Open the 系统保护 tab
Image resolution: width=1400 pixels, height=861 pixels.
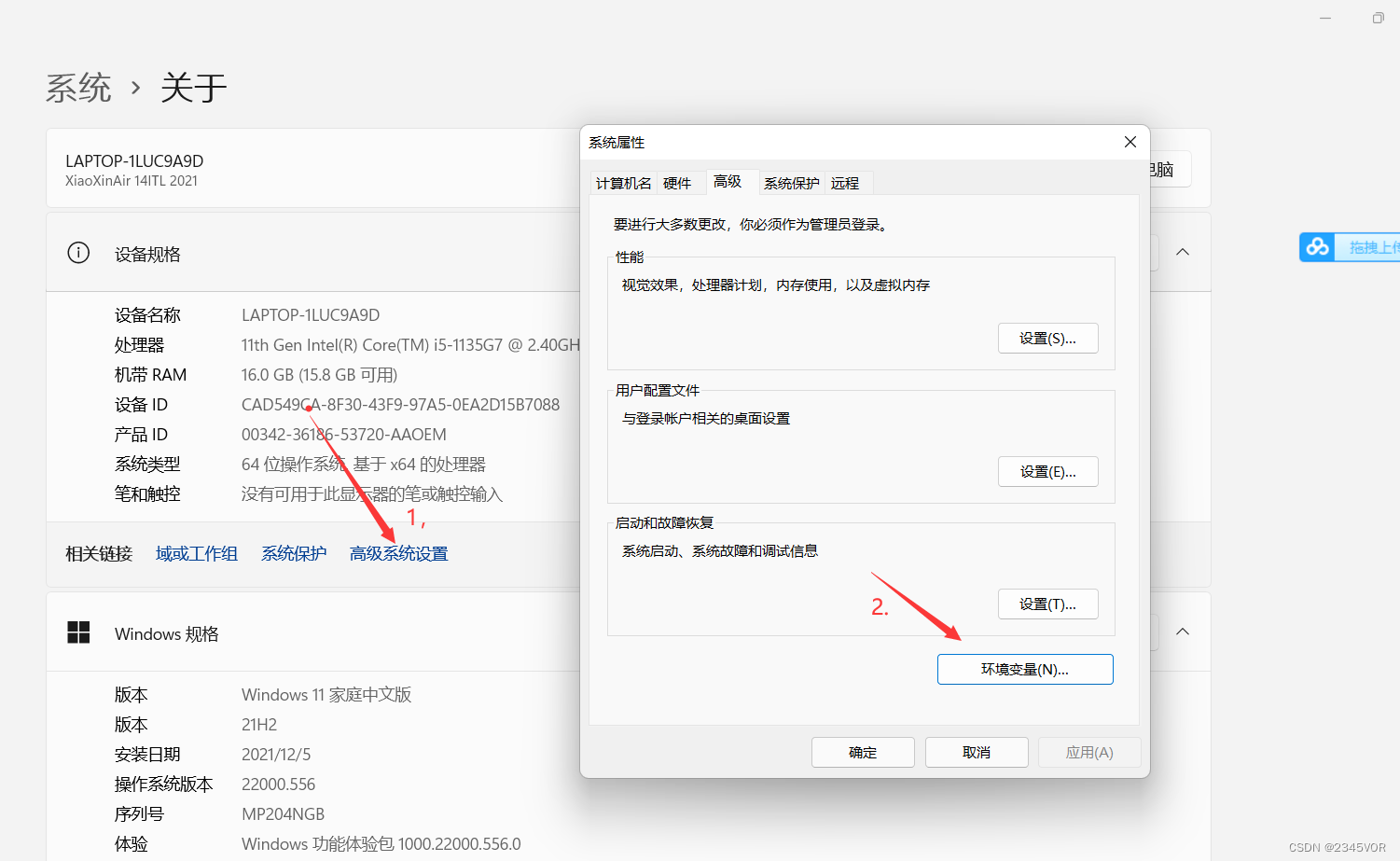tap(791, 183)
